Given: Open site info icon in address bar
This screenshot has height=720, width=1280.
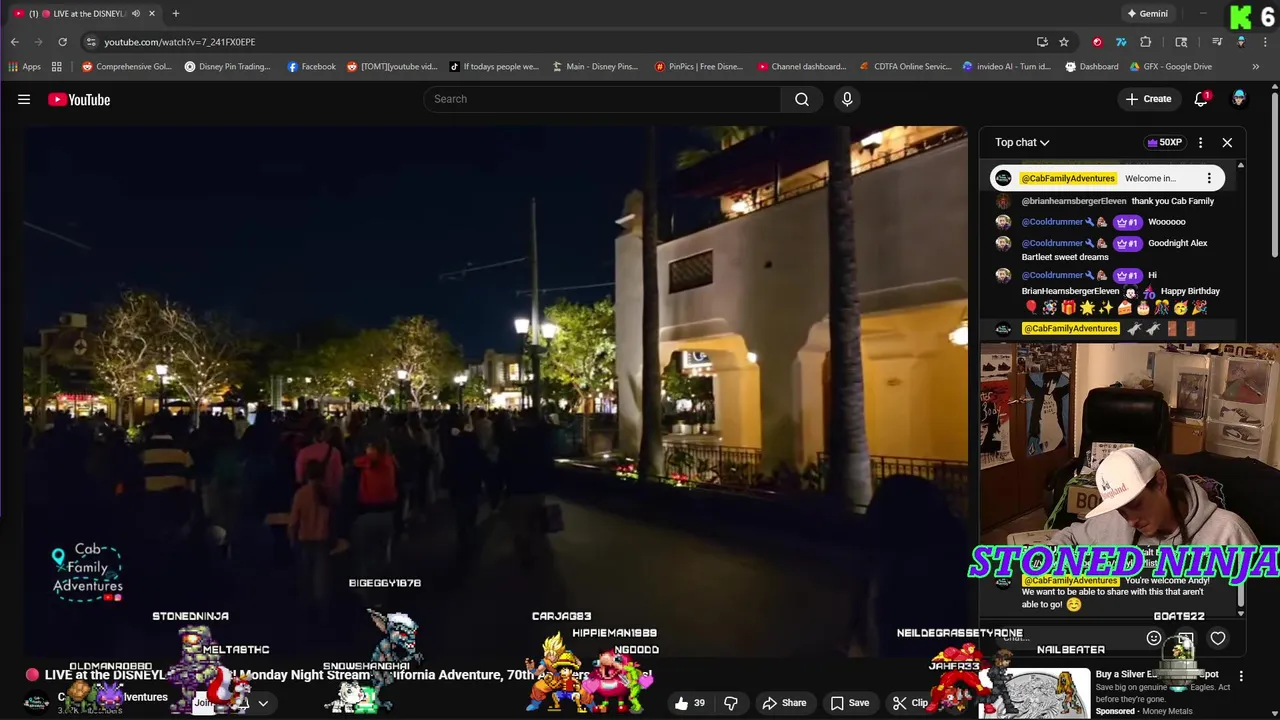Looking at the screenshot, I should pyautogui.click(x=91, y=42).
